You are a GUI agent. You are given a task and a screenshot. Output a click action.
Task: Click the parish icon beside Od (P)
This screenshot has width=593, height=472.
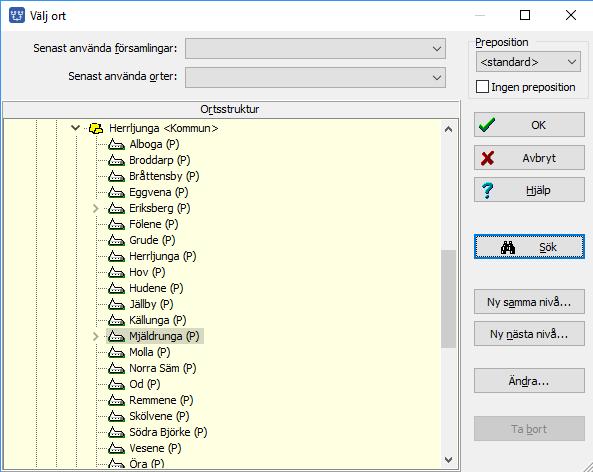[x=116, y=384]
